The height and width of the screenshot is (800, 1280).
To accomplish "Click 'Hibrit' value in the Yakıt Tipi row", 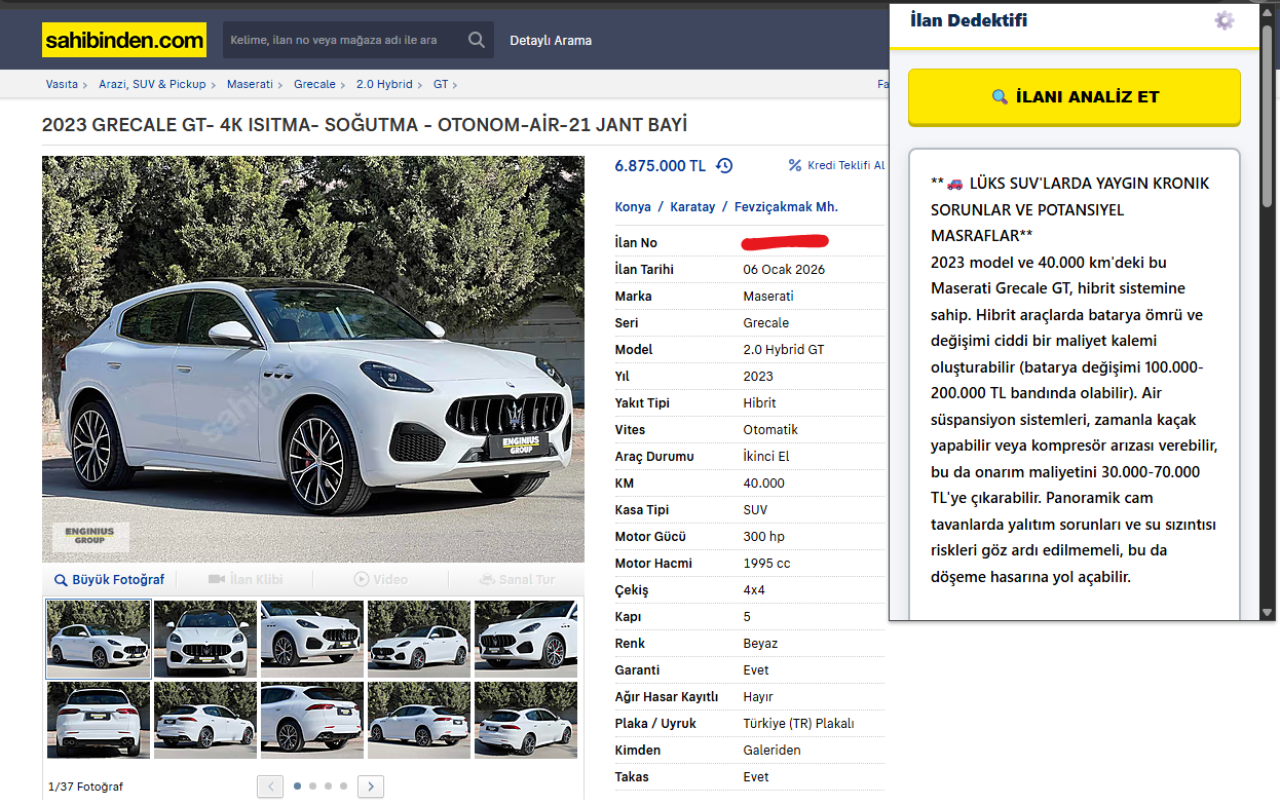I will (760, 403).
